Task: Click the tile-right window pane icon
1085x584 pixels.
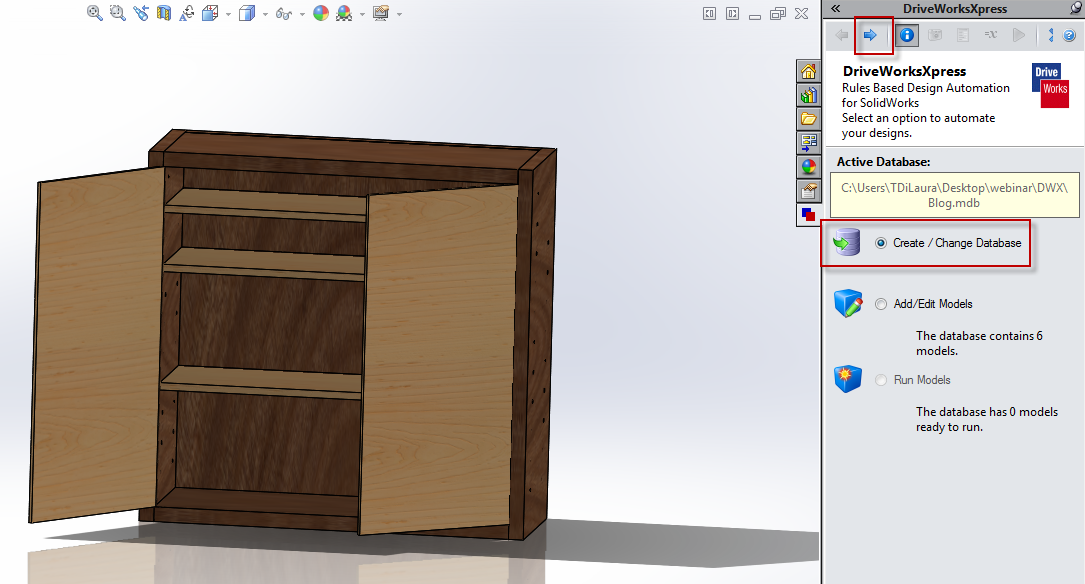Action: point(732,14)
